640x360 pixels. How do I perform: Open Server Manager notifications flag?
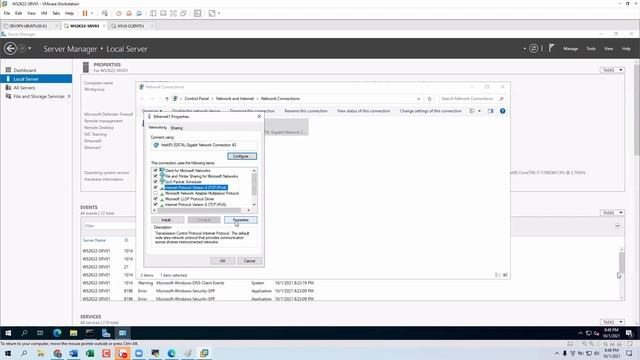pyautogui.click(x=551, y=48)
